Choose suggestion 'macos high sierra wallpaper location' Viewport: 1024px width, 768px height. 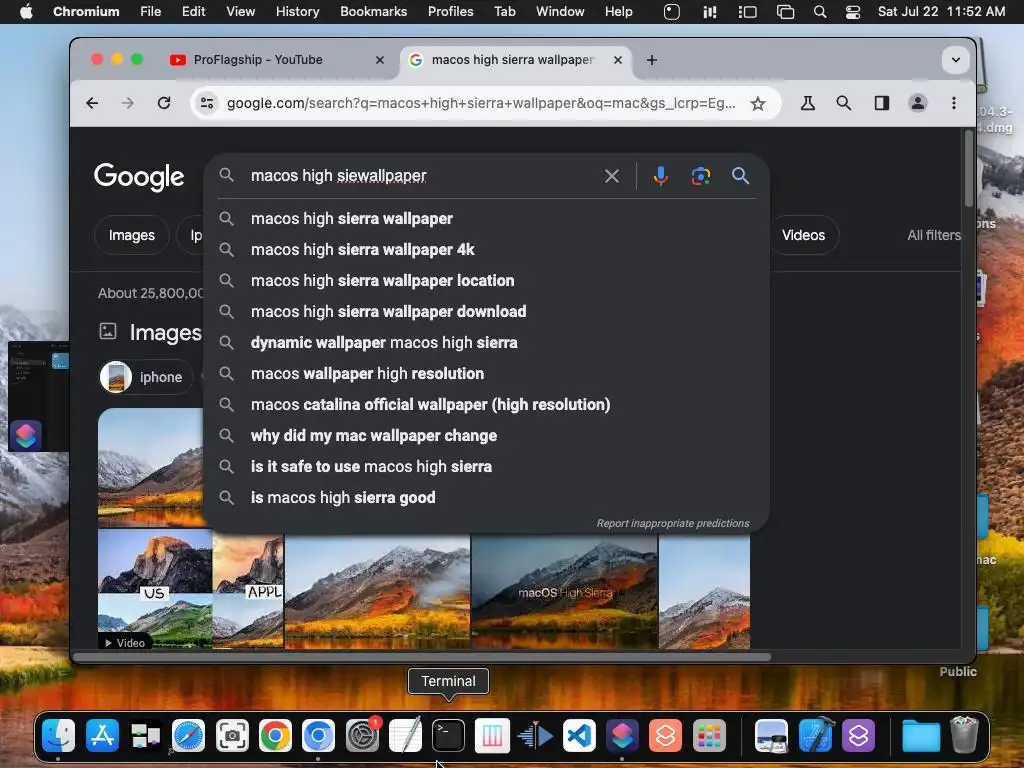click(487, 281)
